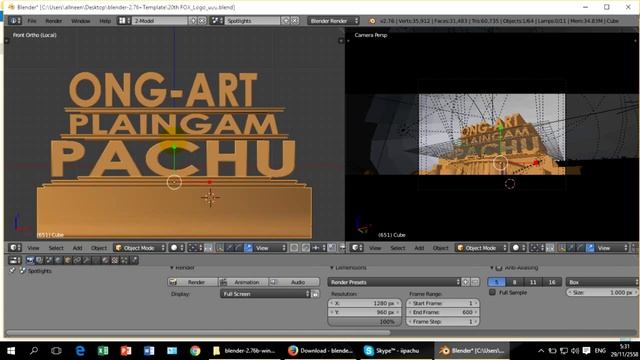Delete the Spotlights scene with the X icon
This screenshot has width=640, height=360.
click(295, 20)
